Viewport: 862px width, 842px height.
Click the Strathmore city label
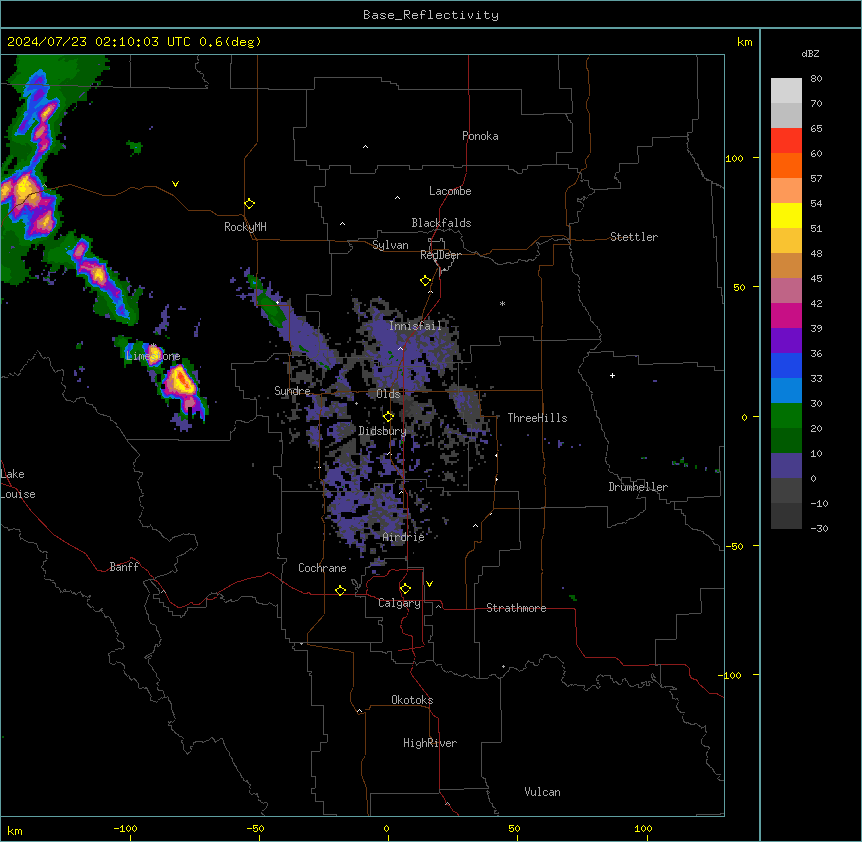(x=516, y=608)
